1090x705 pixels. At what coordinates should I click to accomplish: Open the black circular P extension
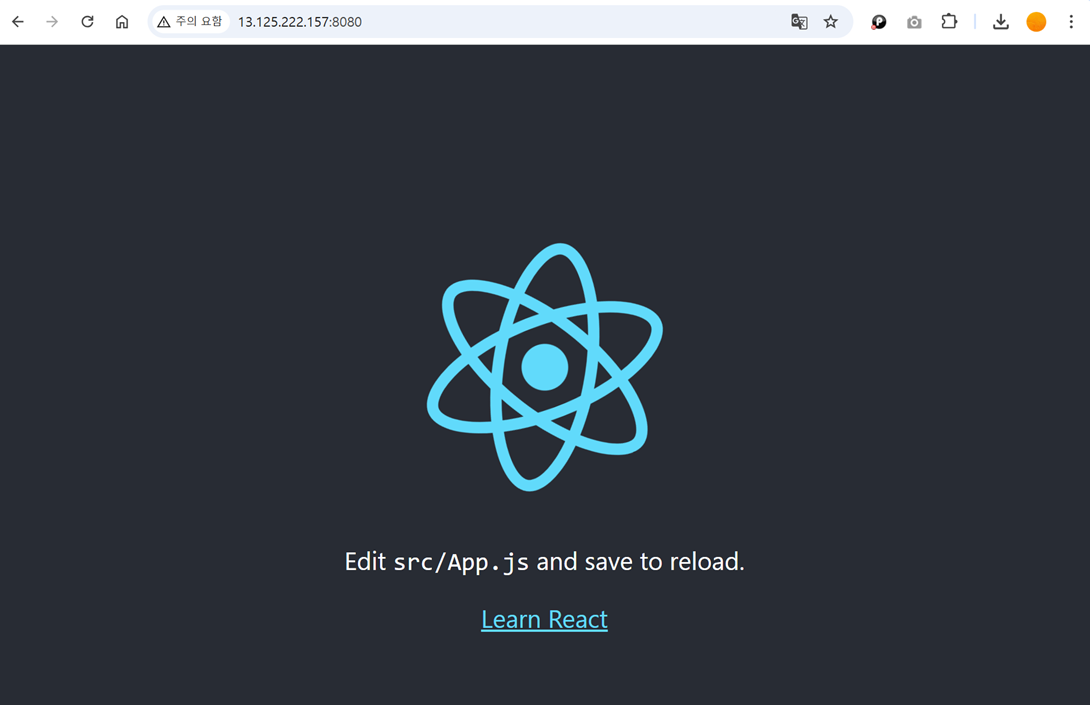pyautogui.click(x=879, y=22)
